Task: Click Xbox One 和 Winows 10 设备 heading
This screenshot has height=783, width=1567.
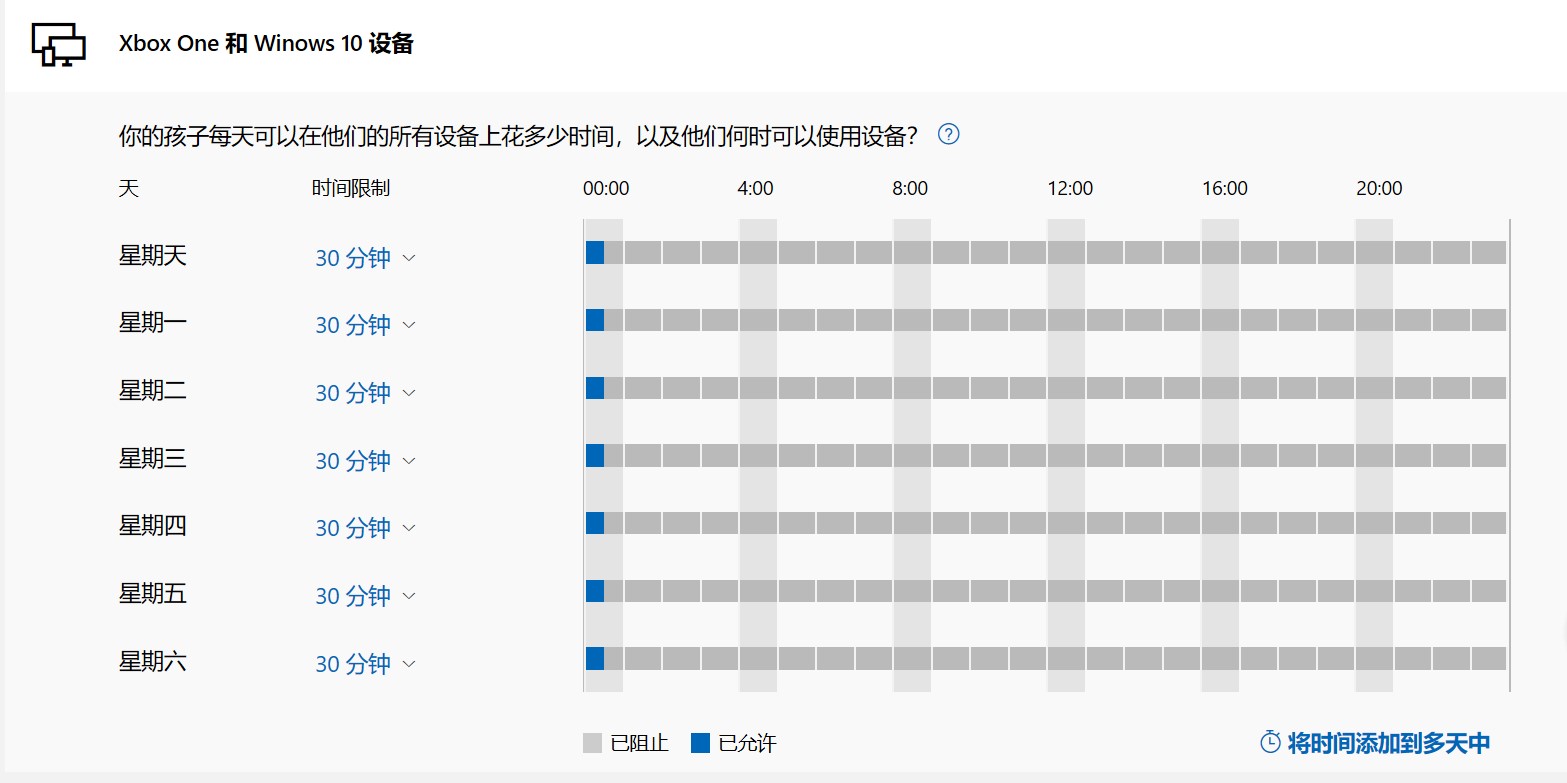Action: [x=266, y=44]
